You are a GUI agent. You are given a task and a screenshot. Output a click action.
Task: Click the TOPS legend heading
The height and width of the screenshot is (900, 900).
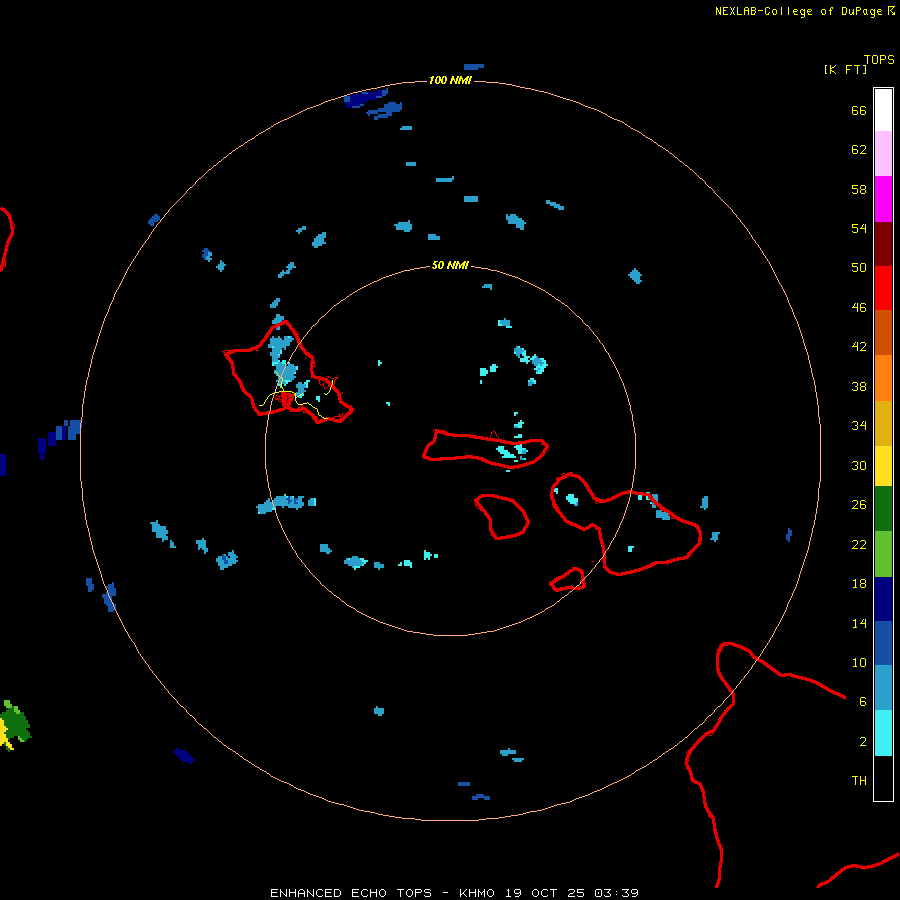879,60
